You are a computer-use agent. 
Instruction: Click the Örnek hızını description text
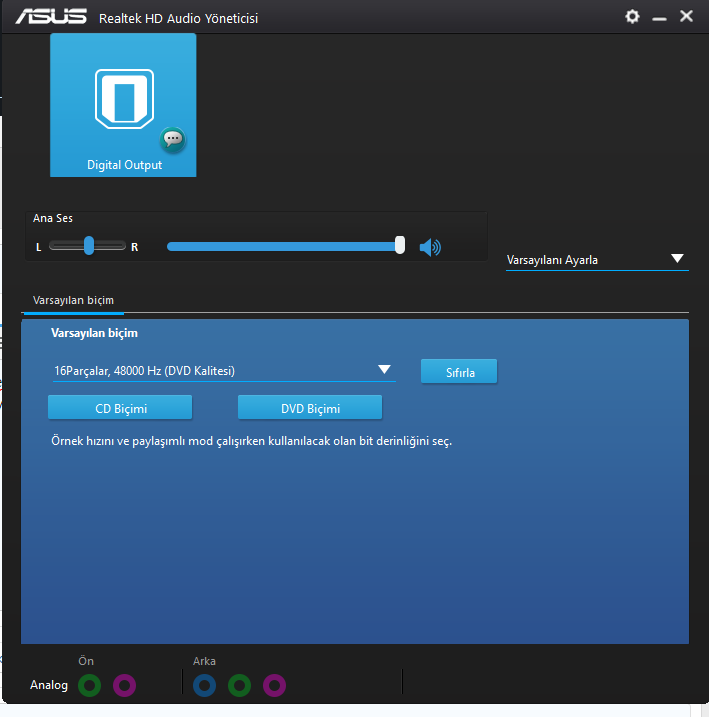click(x=251, y=441)
